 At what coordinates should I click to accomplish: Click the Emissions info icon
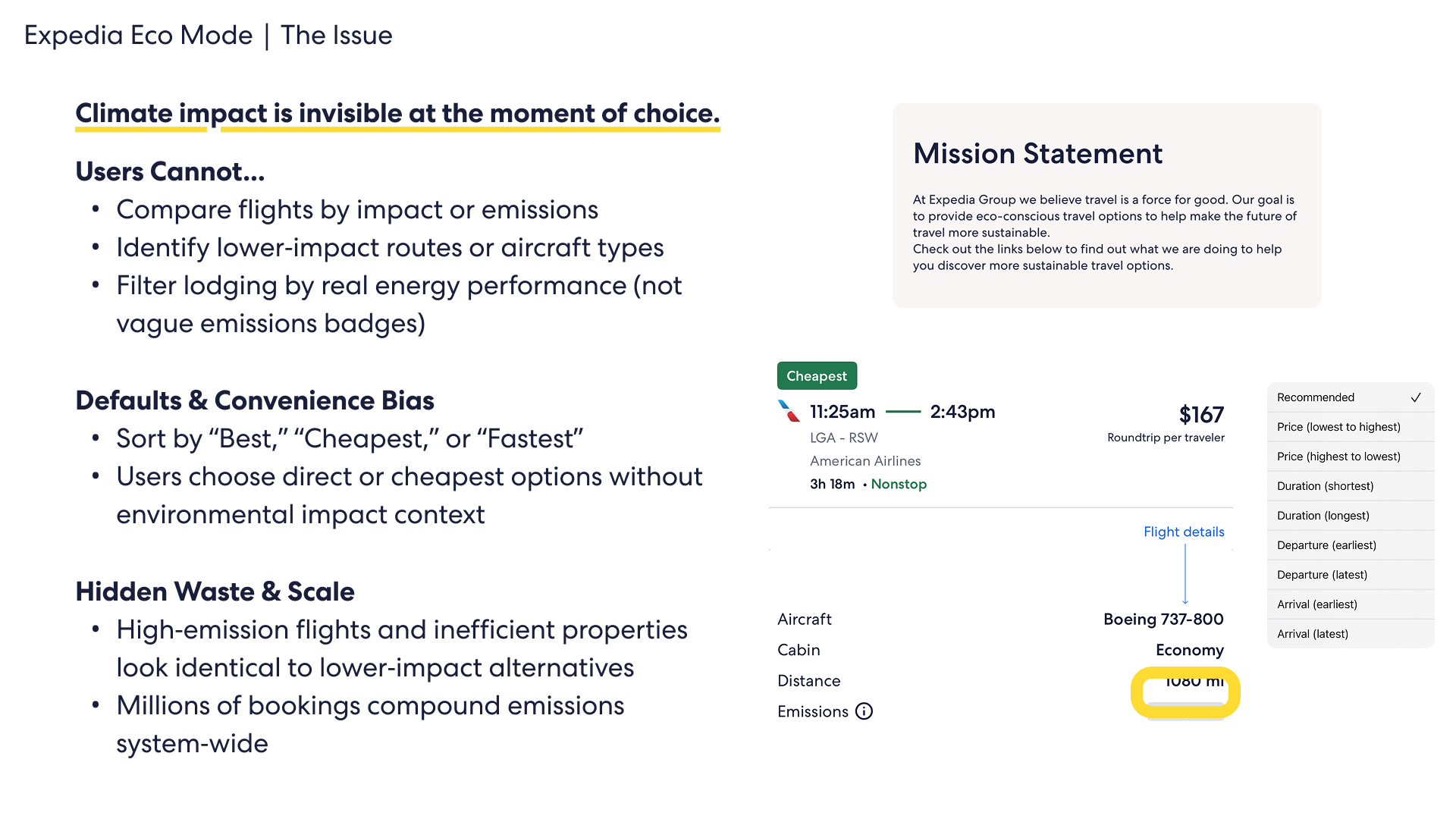pyautogui.click(x=864, y=711)
